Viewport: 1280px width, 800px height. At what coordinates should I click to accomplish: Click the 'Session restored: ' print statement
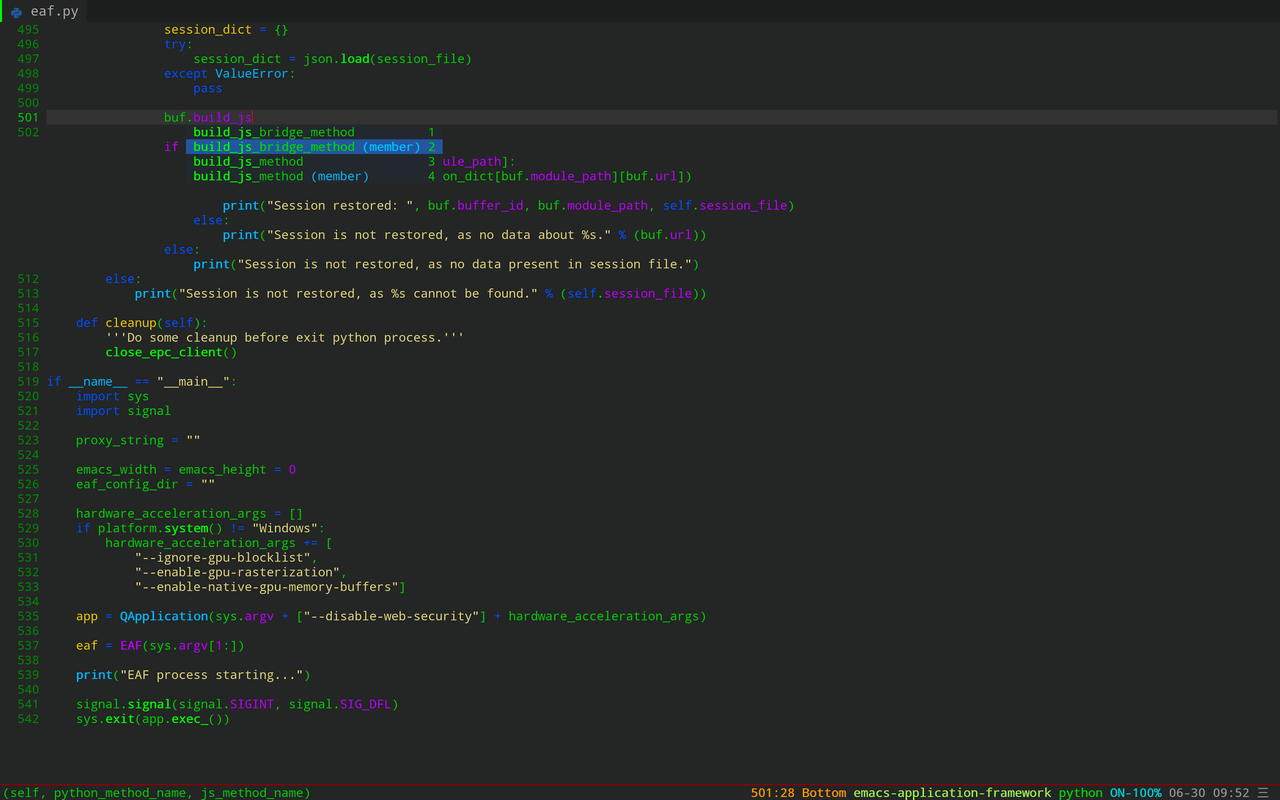508,206
